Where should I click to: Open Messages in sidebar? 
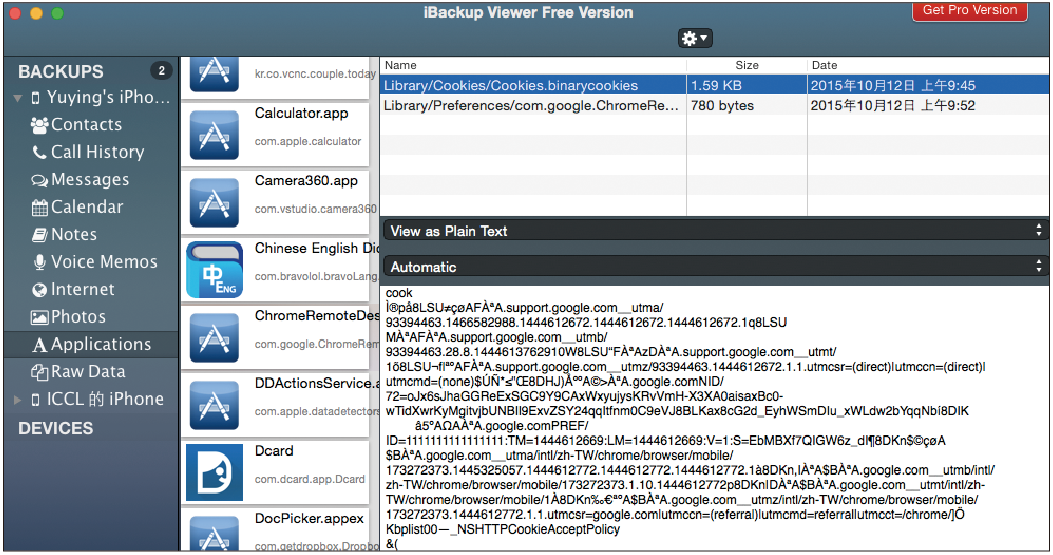(x=80, y=179)
